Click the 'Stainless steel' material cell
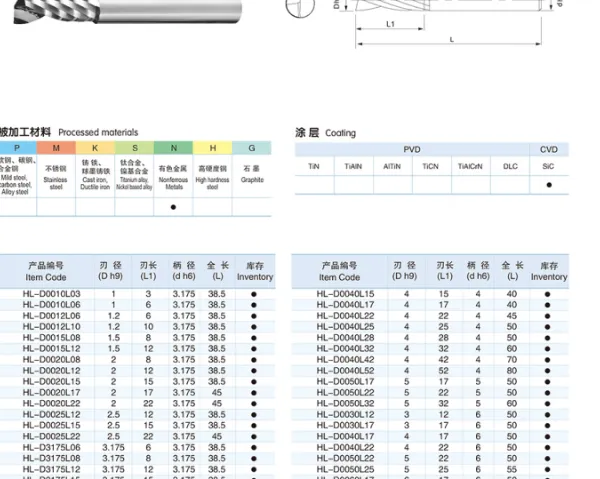This screenshot has width=600, height=479. pyautogui.click(x=56, y=176)
